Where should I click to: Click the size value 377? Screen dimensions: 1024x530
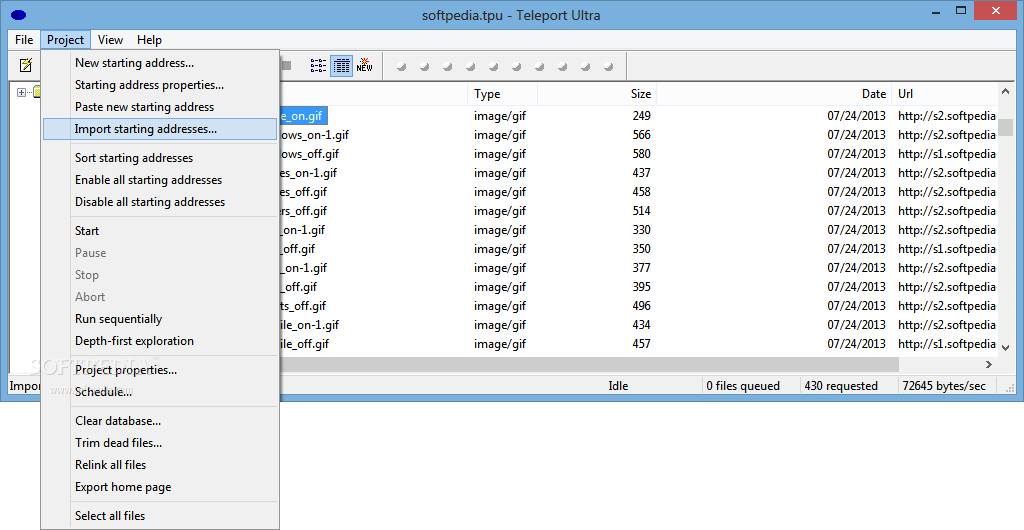pos(641,268)
